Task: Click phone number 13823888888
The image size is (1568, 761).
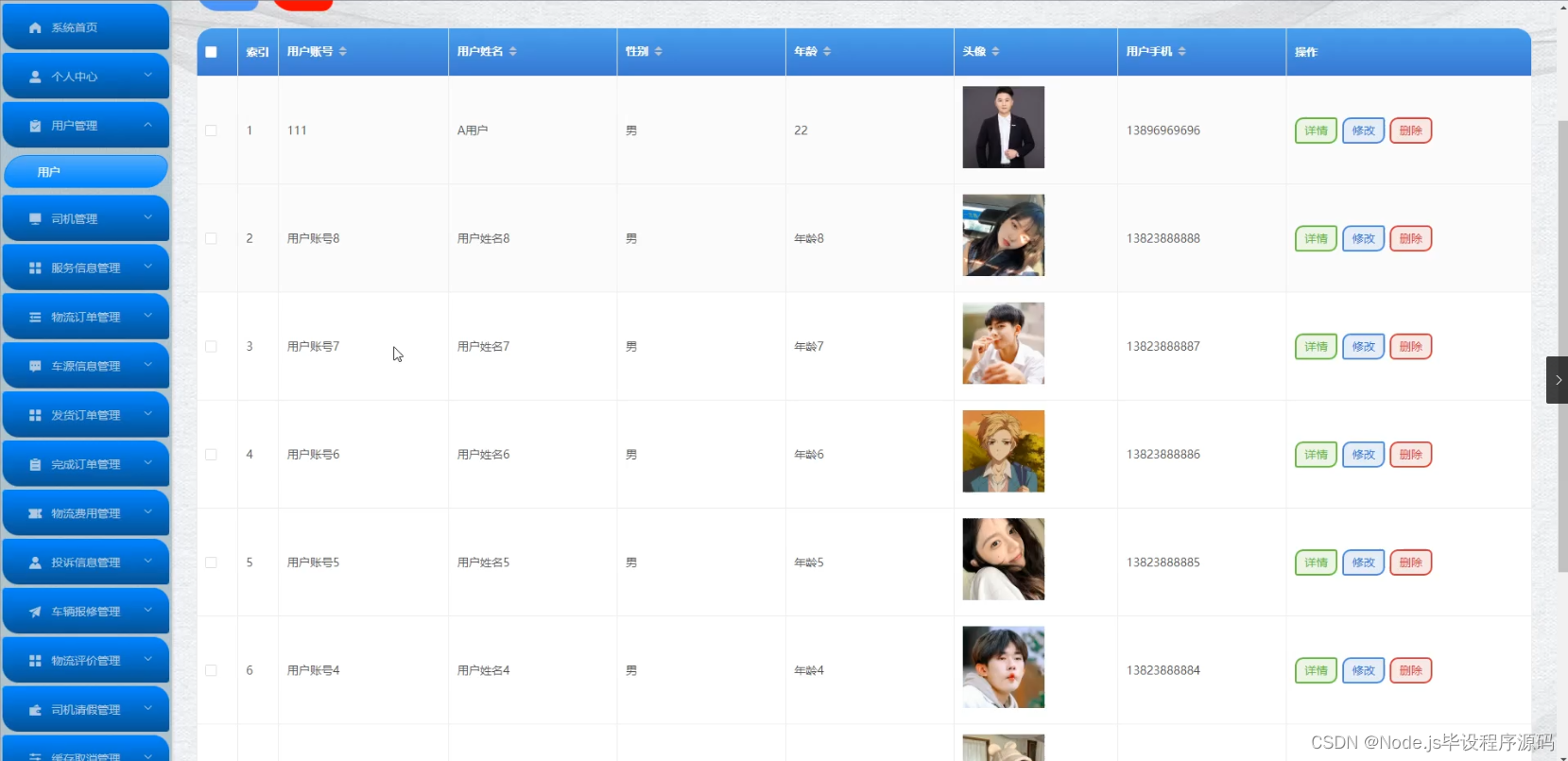Action: click(1163, 238)
